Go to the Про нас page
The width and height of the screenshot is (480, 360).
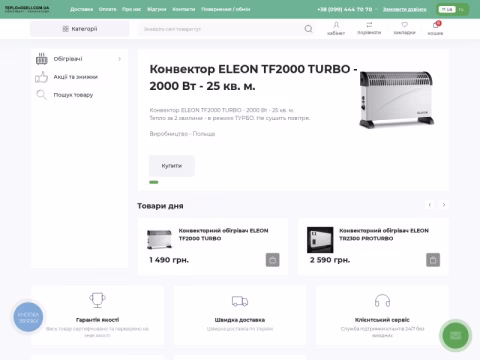point(132,9)
